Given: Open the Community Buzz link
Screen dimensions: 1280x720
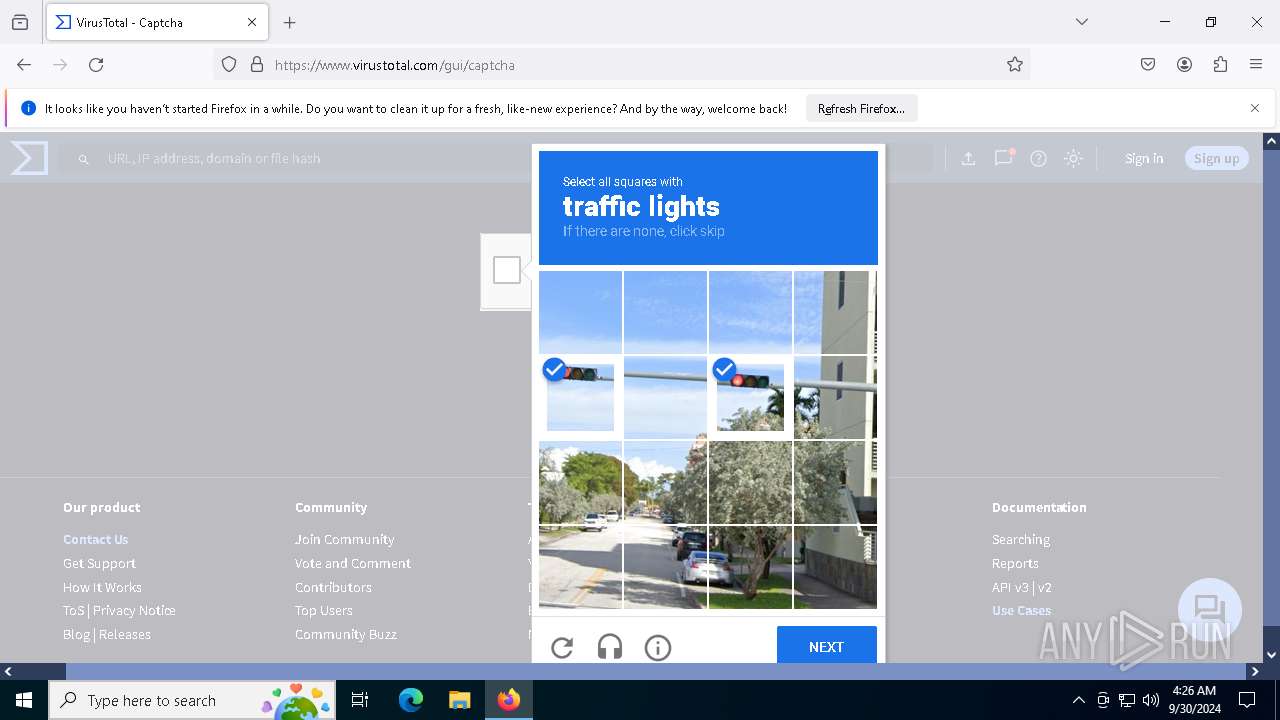Looking at the screenshot, I should coord(346,634).
